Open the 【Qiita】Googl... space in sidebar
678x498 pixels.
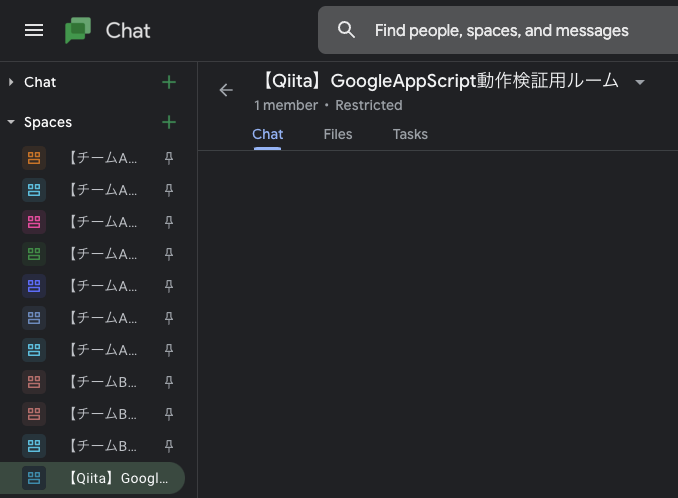[118, 478]
